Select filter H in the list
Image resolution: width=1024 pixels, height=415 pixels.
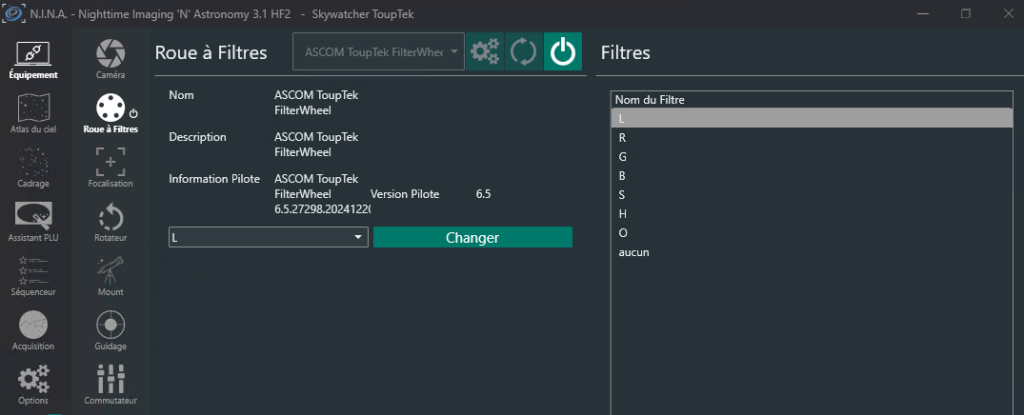click(x=812, y=214)
